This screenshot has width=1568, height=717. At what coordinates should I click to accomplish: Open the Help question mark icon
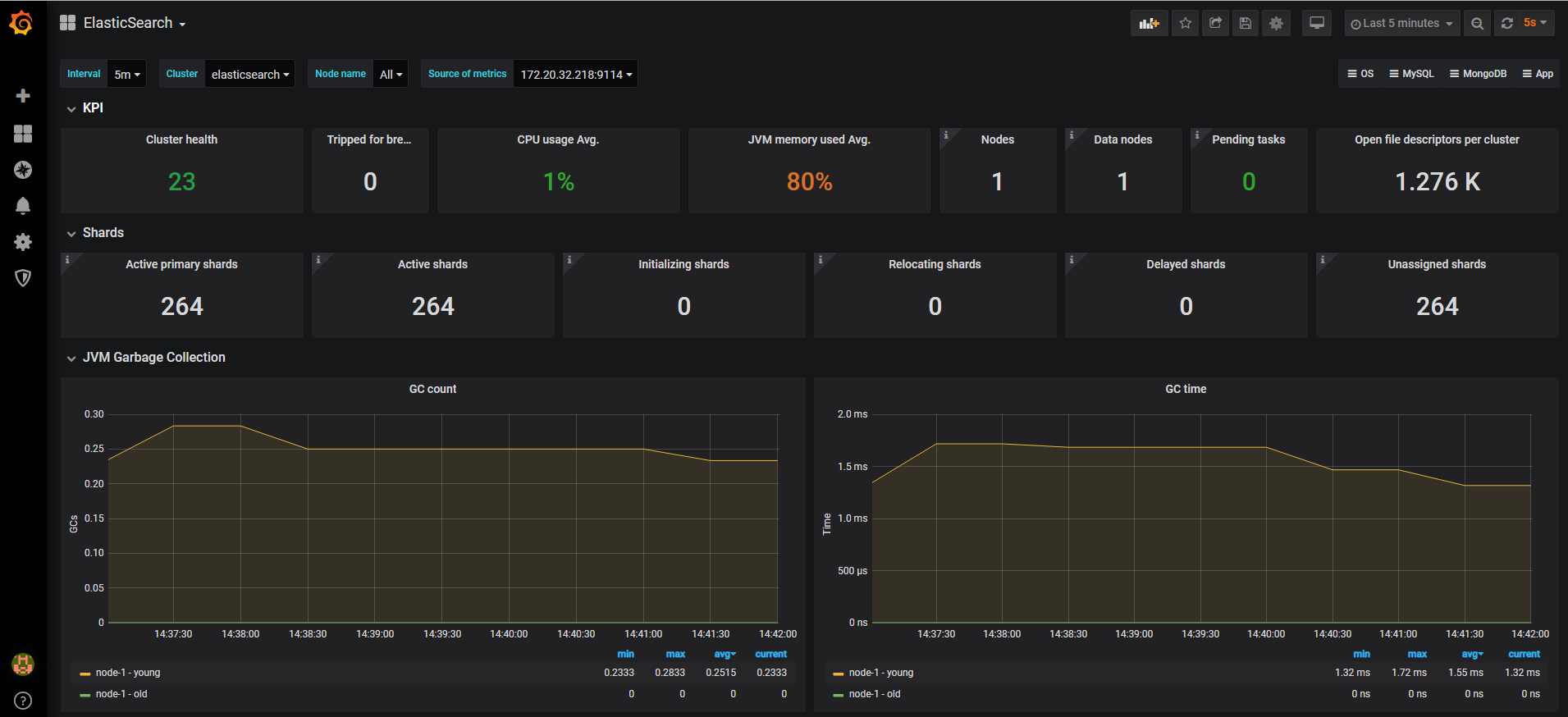[23, 701]
